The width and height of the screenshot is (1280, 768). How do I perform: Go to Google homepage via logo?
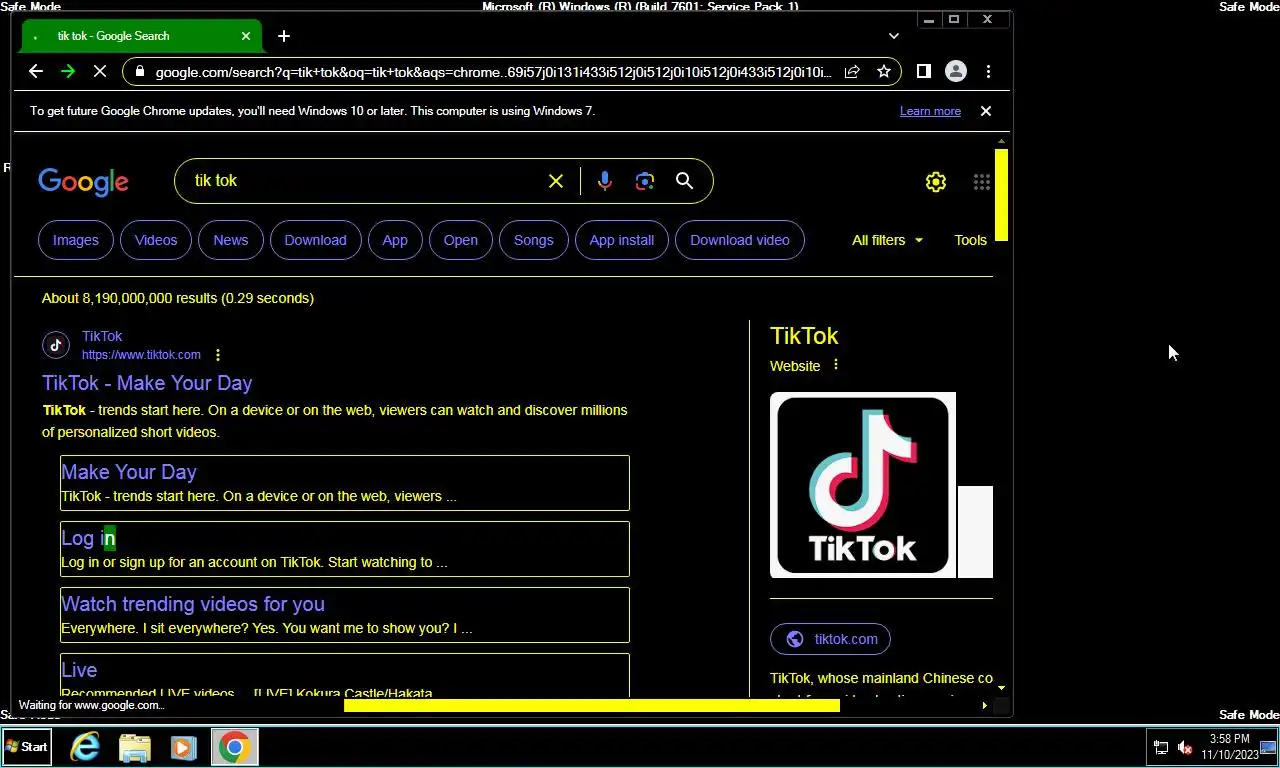tap(83, 181)
